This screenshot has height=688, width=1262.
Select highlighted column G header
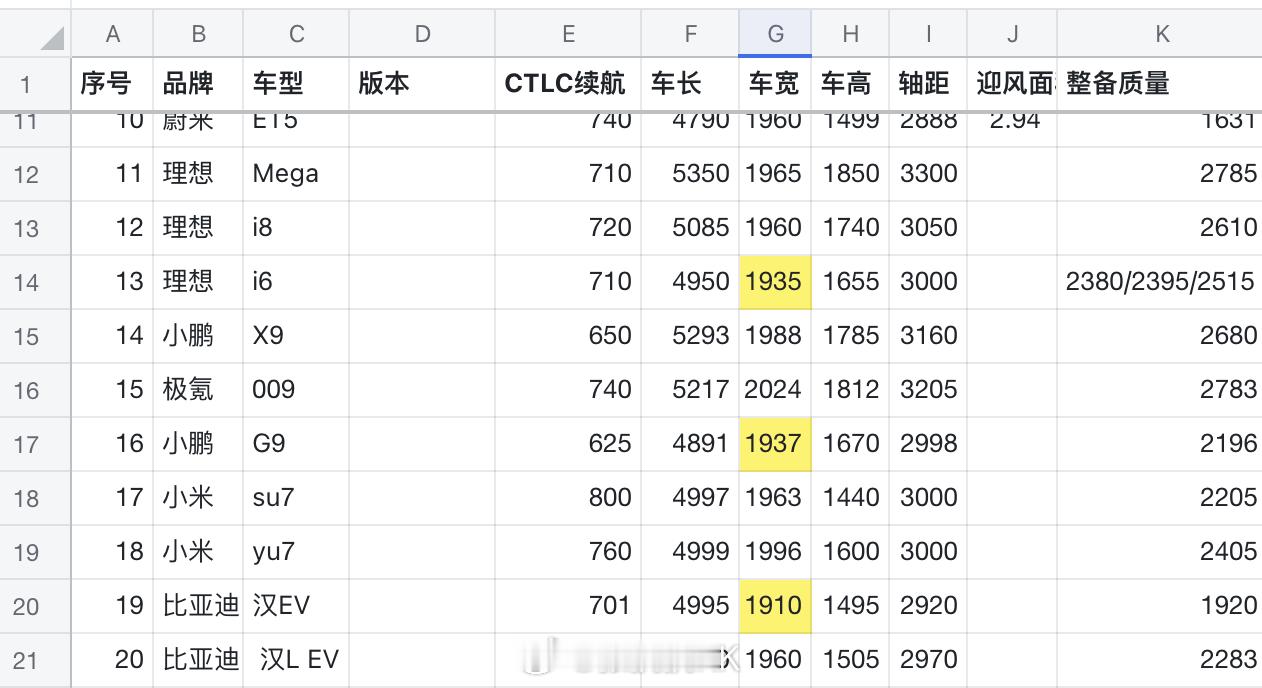click(775, 34)
